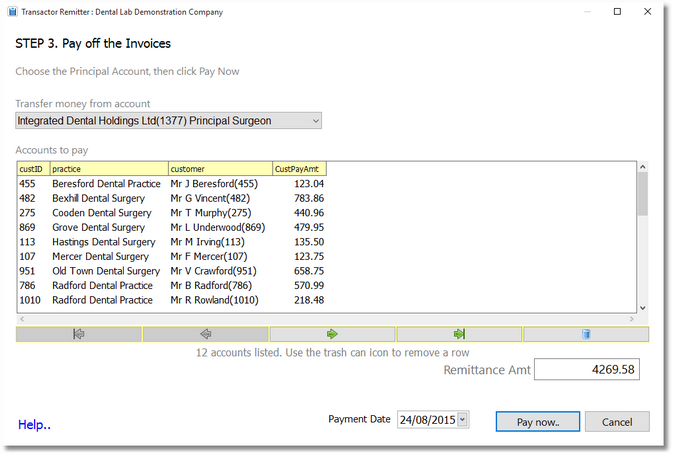Sort by CustPayAmt column header

(x=300, y=169)
